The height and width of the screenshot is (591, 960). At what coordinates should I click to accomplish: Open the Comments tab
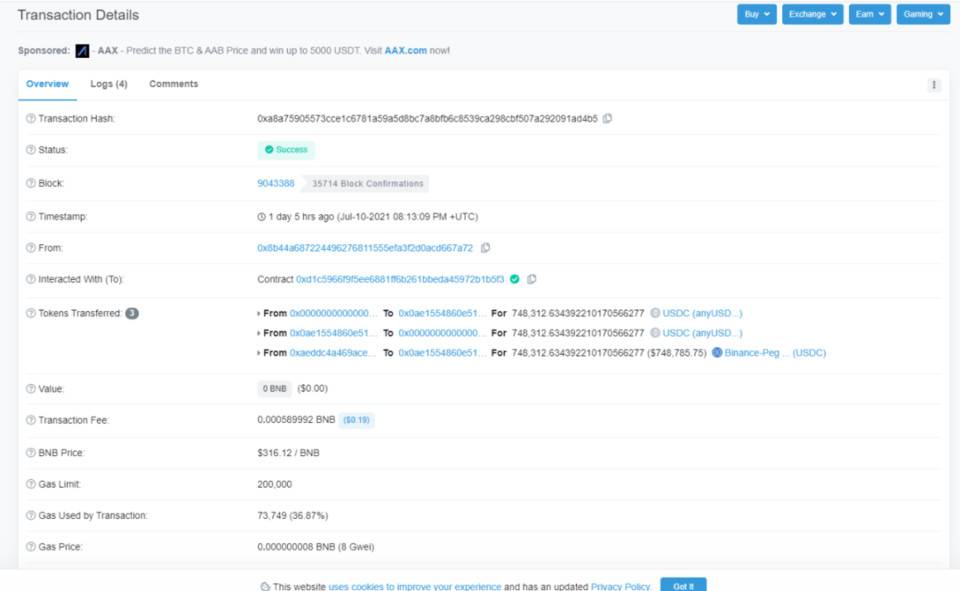point(174,84)
